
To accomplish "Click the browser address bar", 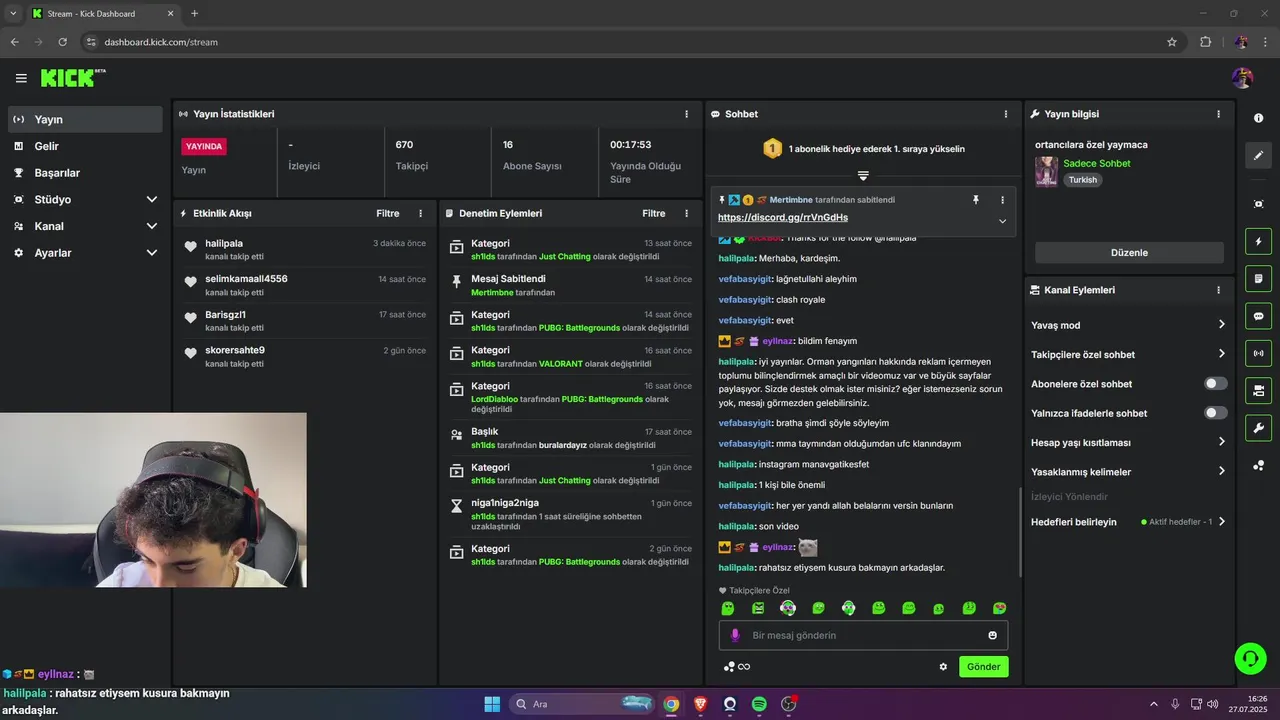I will pyautogui.click(x=620, y=42).
